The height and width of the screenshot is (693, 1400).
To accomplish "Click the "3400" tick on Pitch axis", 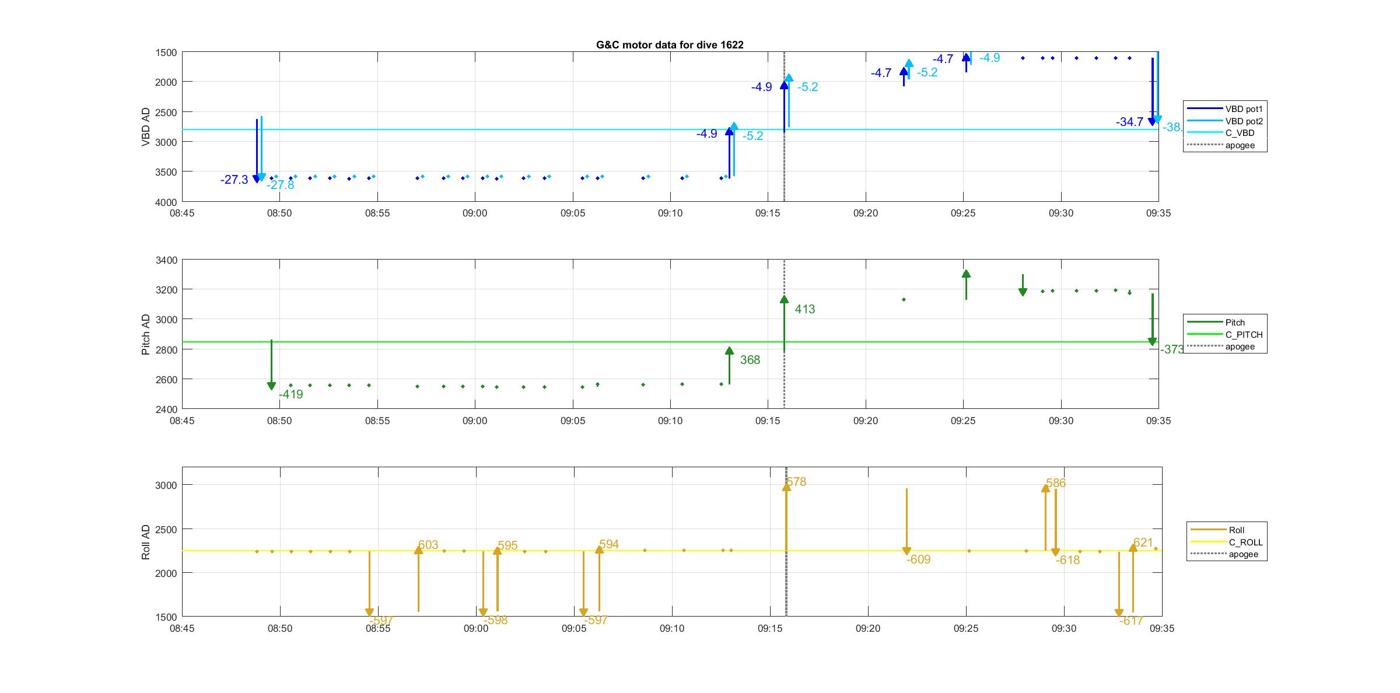I will [x=166, y=260].
